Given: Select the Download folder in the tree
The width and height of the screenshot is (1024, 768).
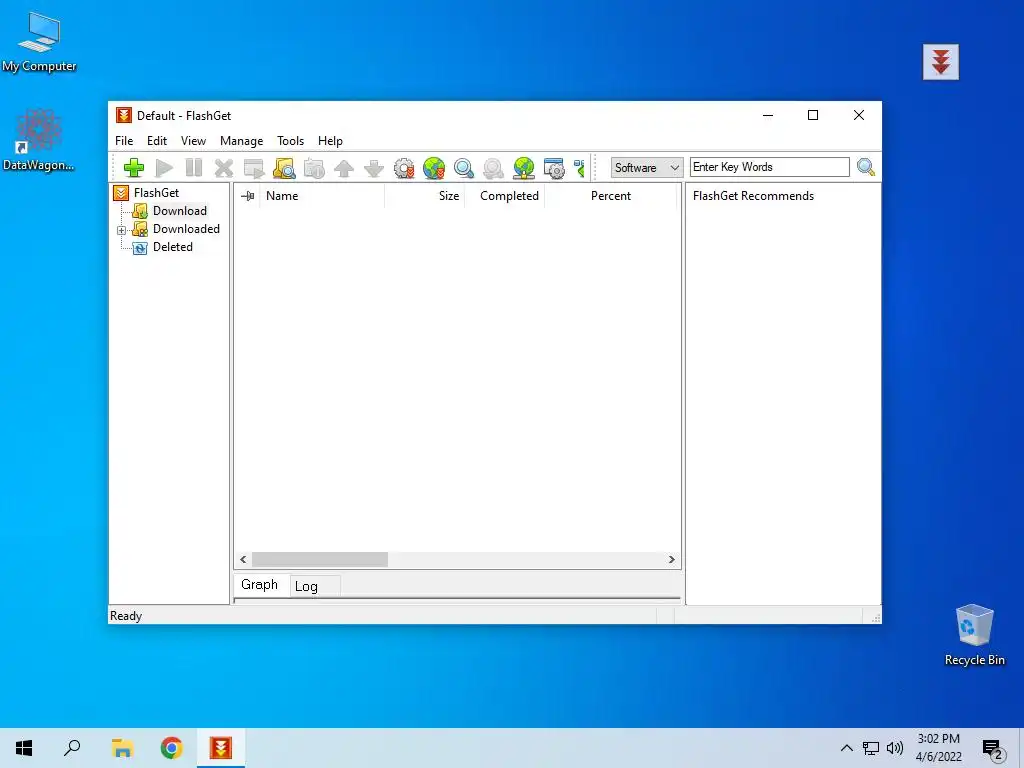Looking at the screenshot, I should 180,211.
